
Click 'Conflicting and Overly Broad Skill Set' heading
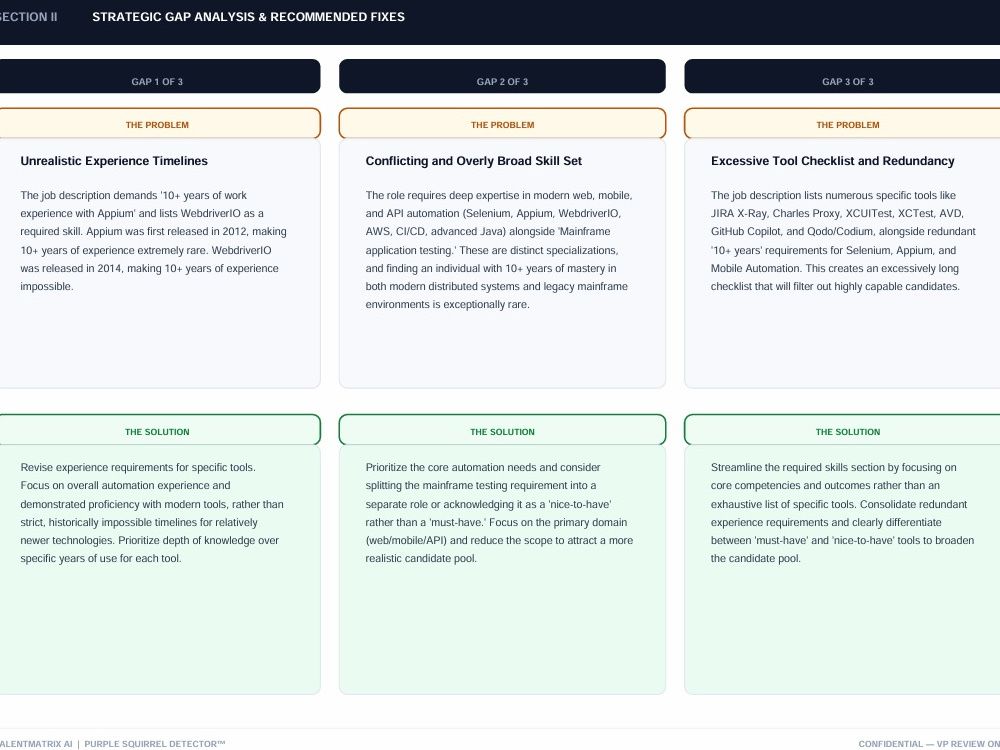[474, 161]
